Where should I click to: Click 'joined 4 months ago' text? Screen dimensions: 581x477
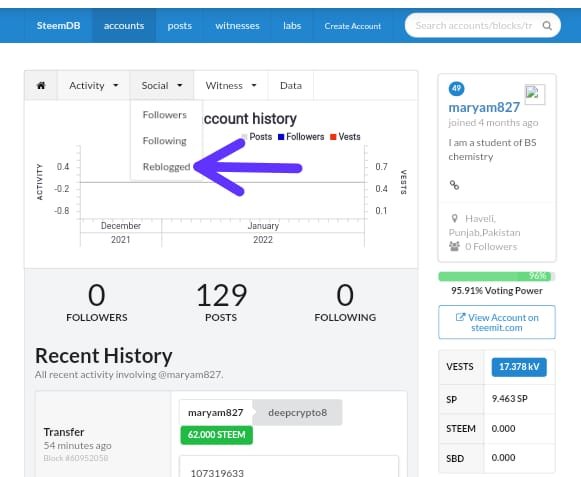pos(493,123)
